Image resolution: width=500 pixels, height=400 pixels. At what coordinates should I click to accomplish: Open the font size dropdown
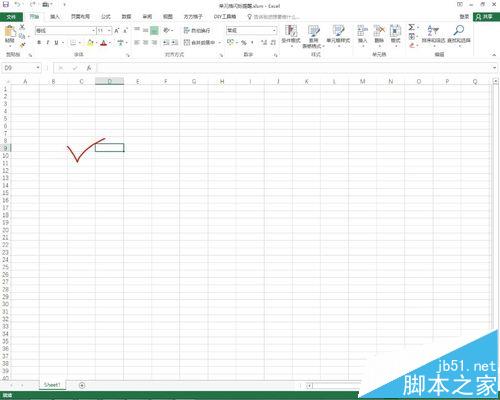[x=109, y=31]
